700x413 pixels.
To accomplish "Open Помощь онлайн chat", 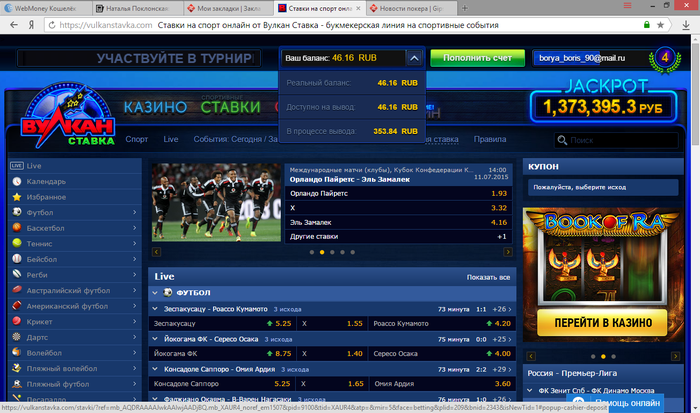I will click(x=615, y=403).
